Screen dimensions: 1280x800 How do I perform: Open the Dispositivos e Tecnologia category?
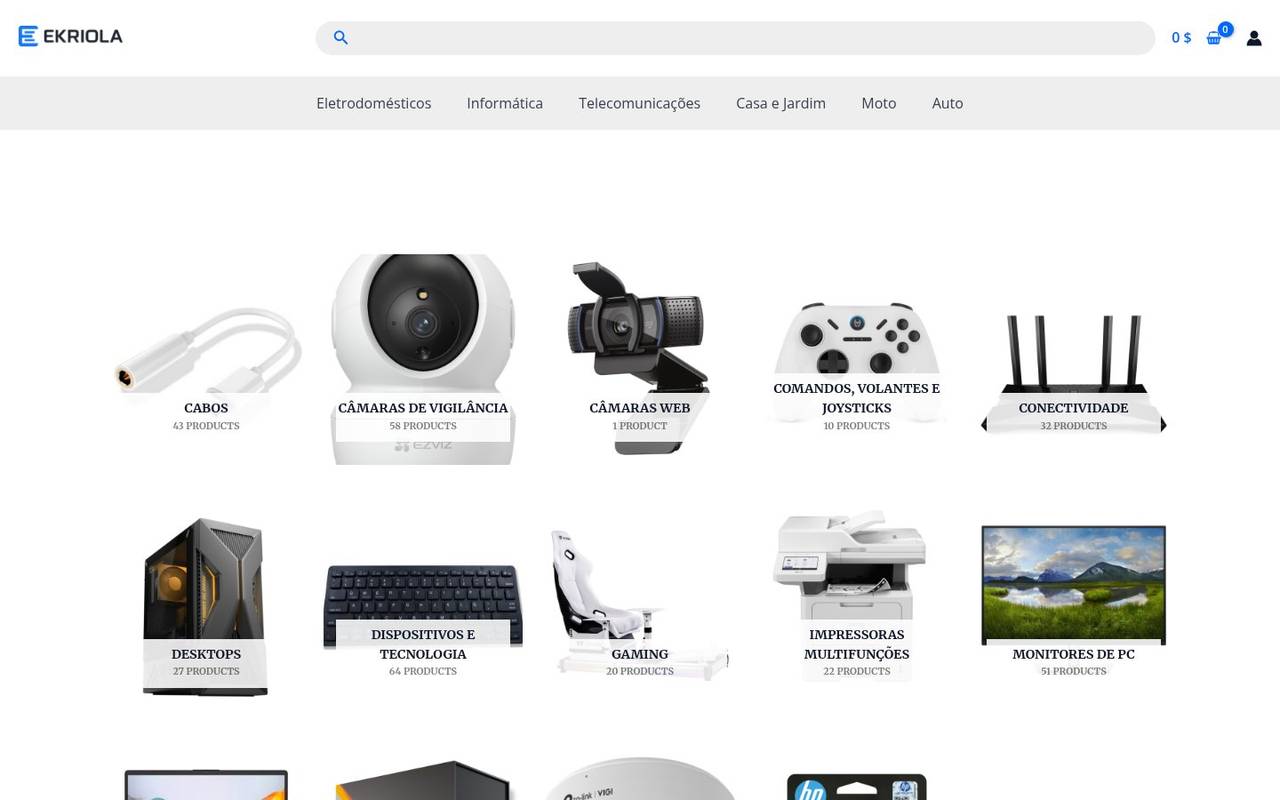pyautogui.click(x=423, y=644)
